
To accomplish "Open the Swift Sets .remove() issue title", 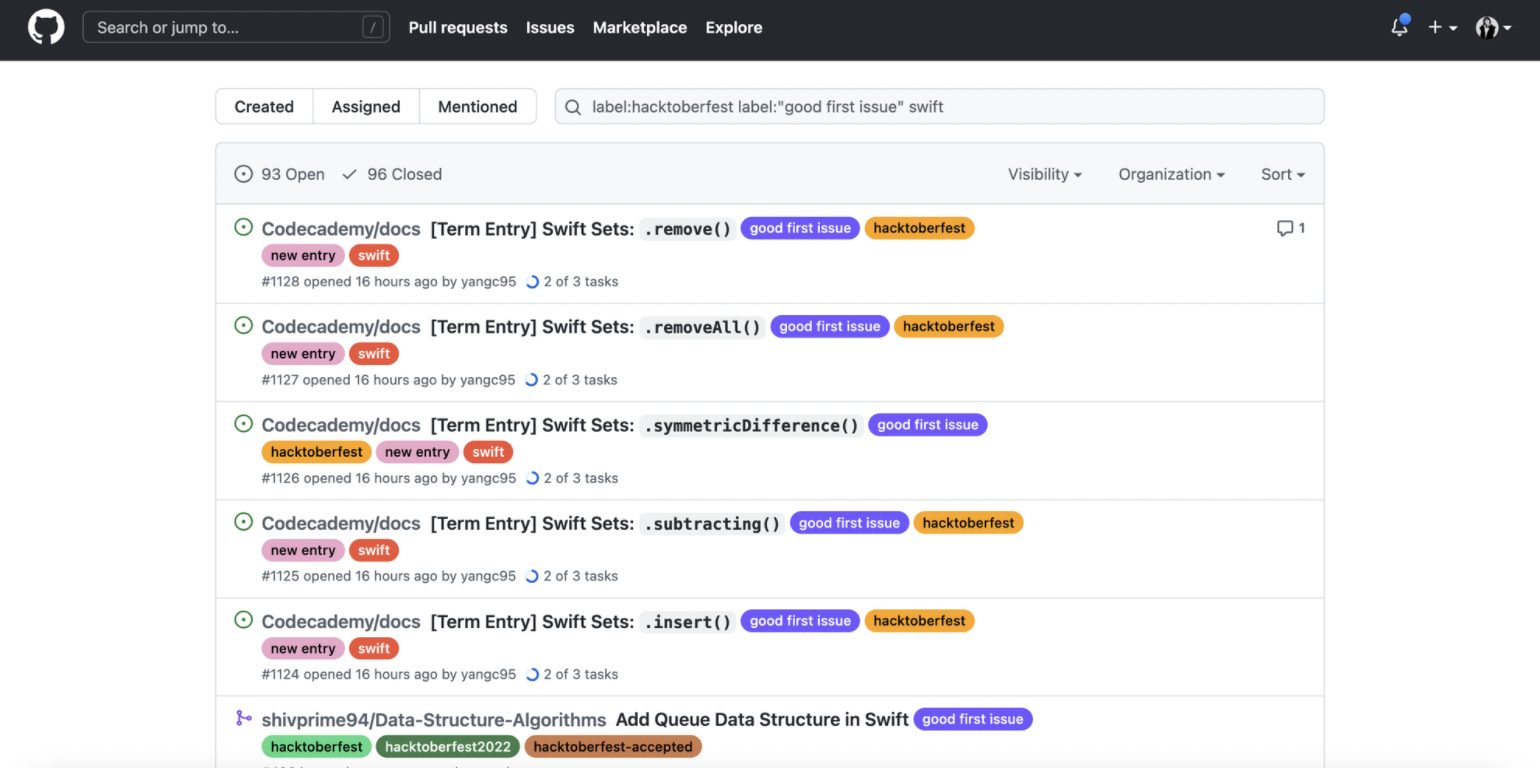I will point(583,229).
